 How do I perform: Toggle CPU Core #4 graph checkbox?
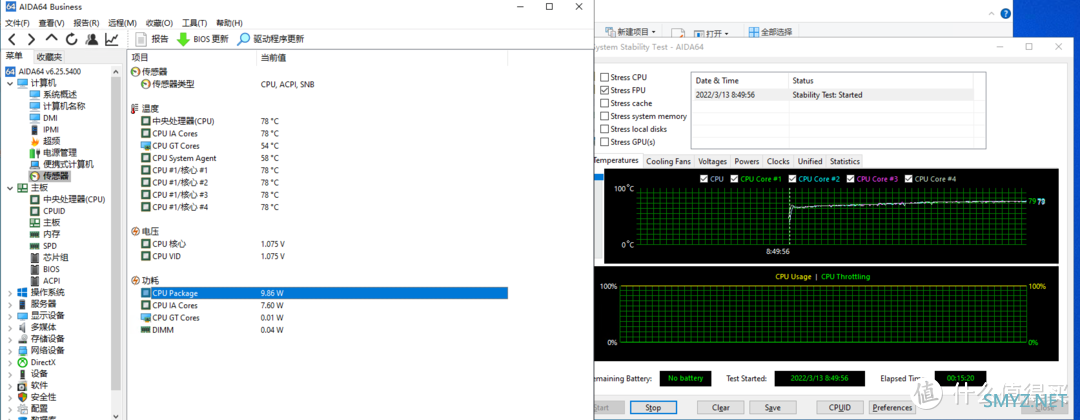(x=908, y=179)
